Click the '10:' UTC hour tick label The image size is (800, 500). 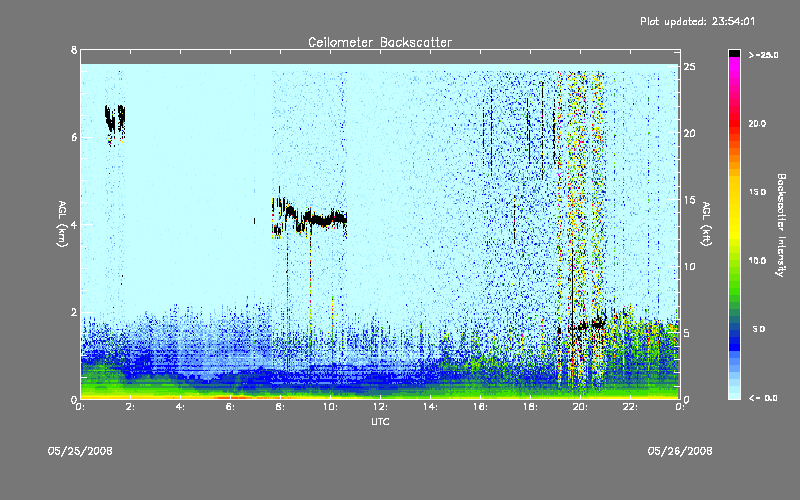point(330,407)
